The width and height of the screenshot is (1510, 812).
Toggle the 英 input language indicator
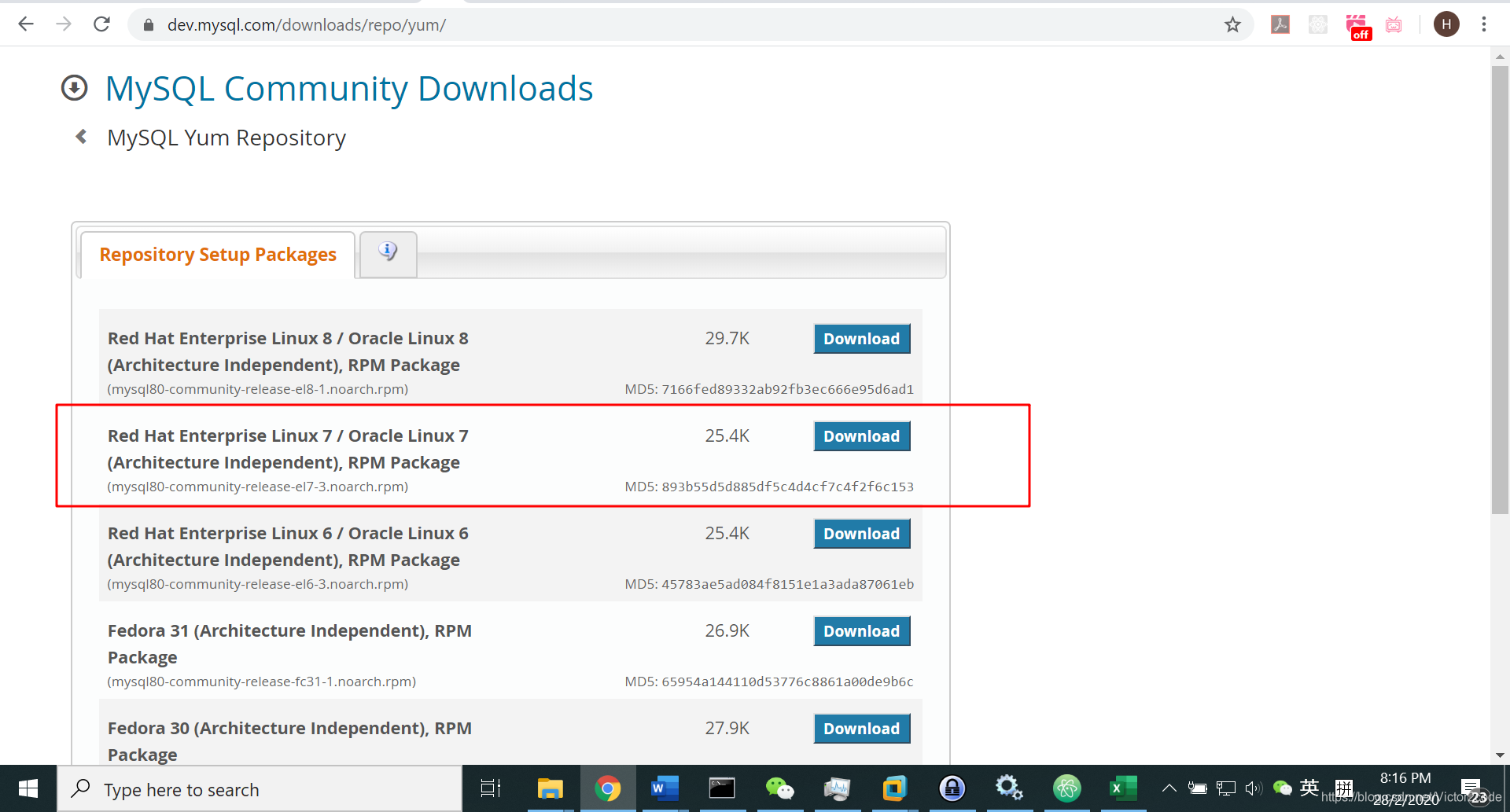[1309, 788]
